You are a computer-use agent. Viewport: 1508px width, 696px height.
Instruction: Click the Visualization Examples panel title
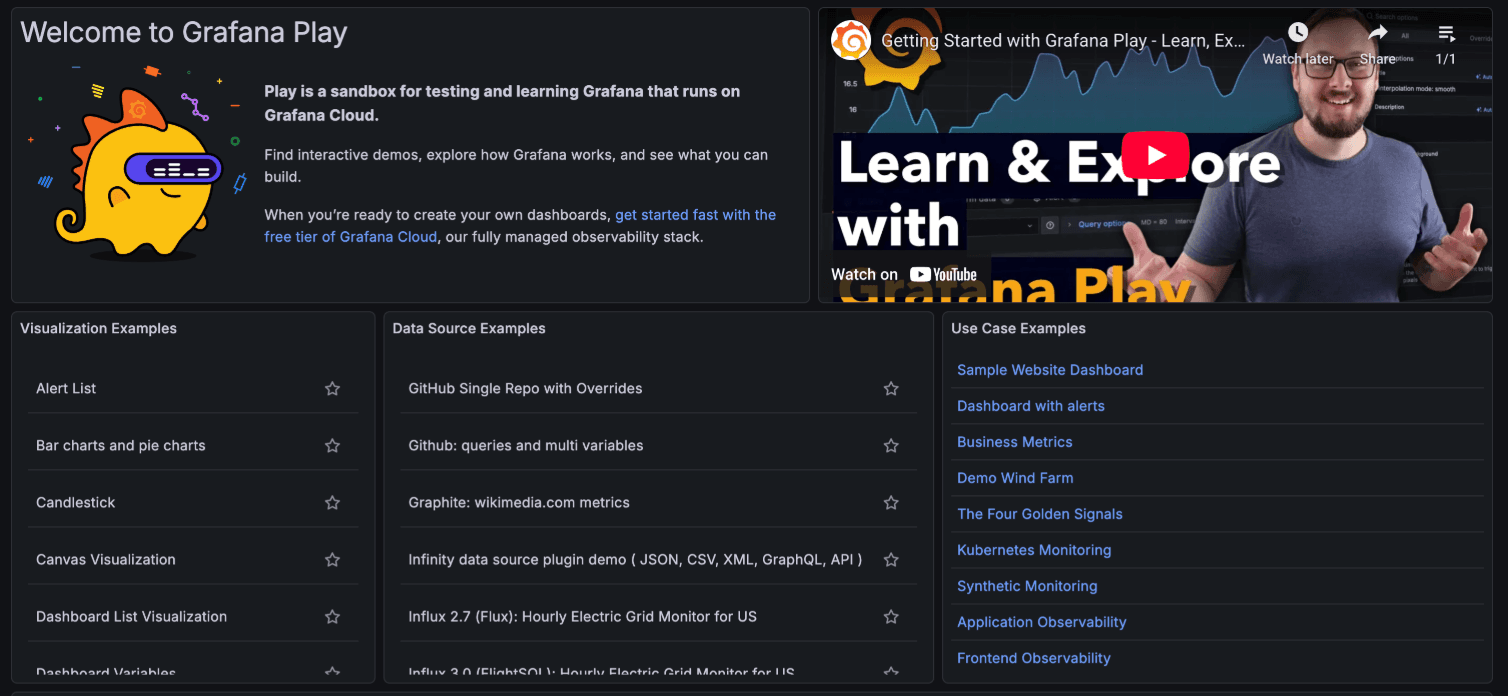(x=98, y=329)
